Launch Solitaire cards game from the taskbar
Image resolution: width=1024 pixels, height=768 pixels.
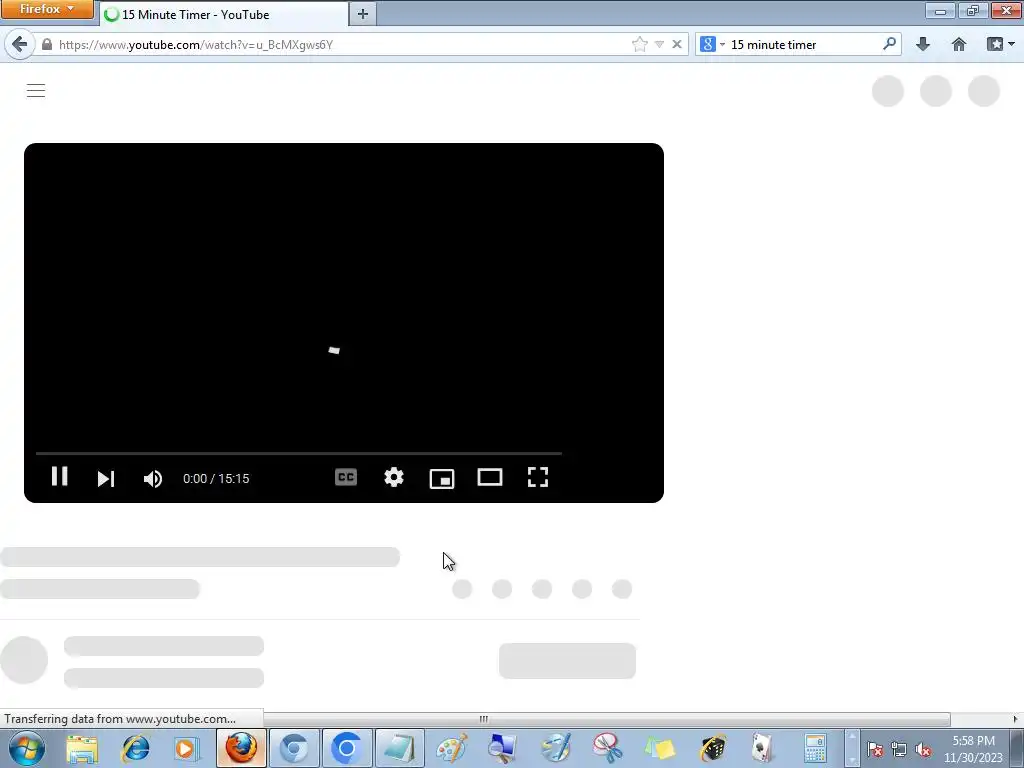point(763,748)
